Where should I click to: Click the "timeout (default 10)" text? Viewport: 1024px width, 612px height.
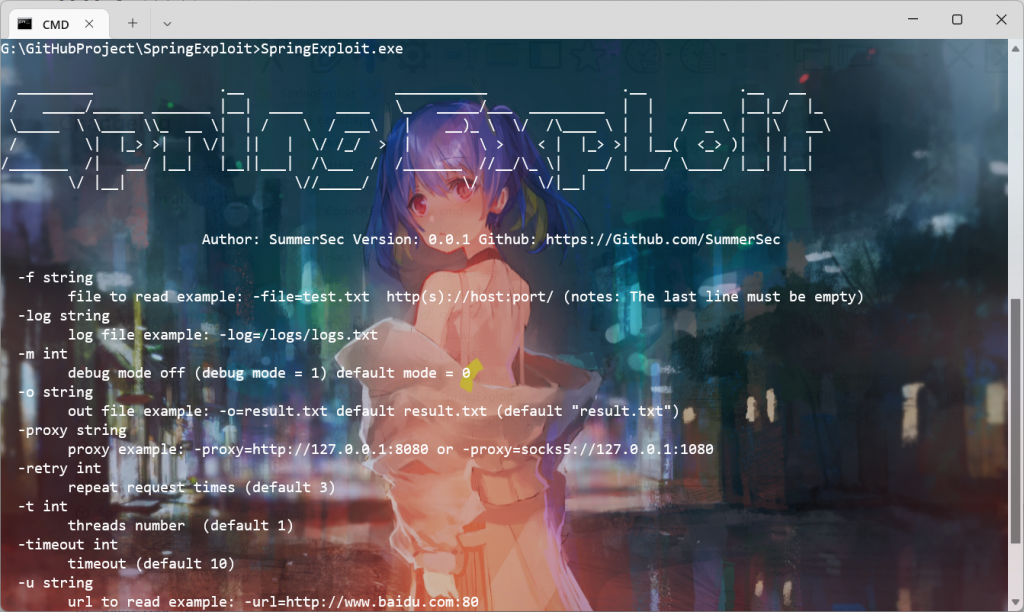[152, 564]
